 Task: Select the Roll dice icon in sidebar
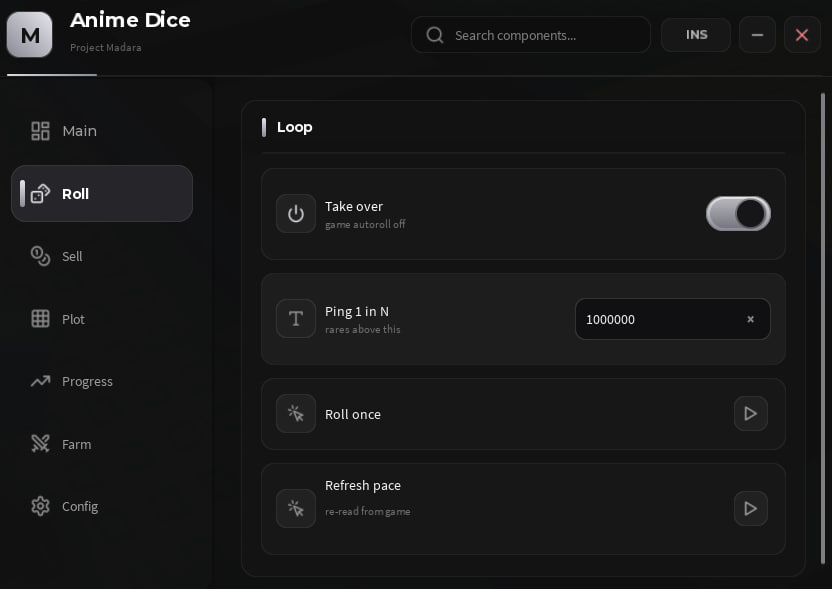click(x=40, y=194)
